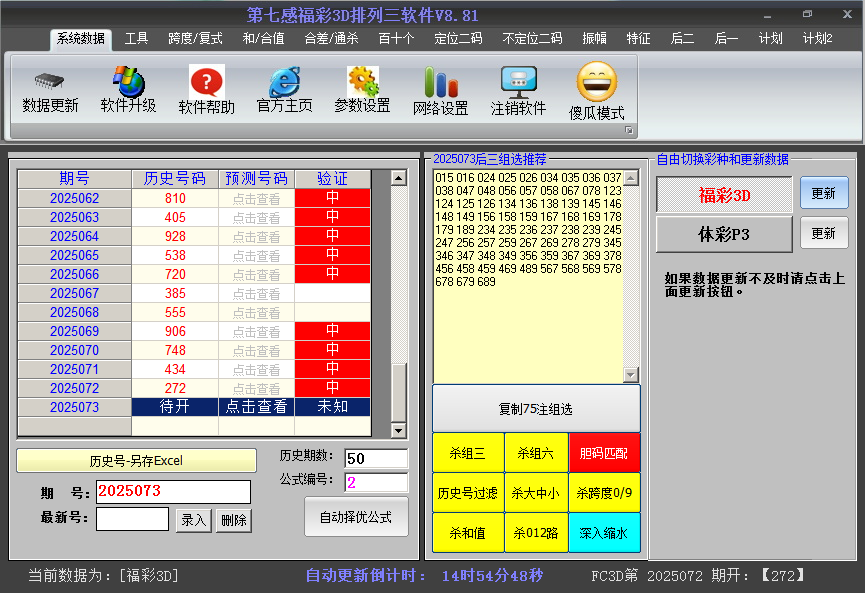Switch to 不定位二码 tab
Image resolution: width=865 pixels, height=593 pixels.
tap(532, 39)
